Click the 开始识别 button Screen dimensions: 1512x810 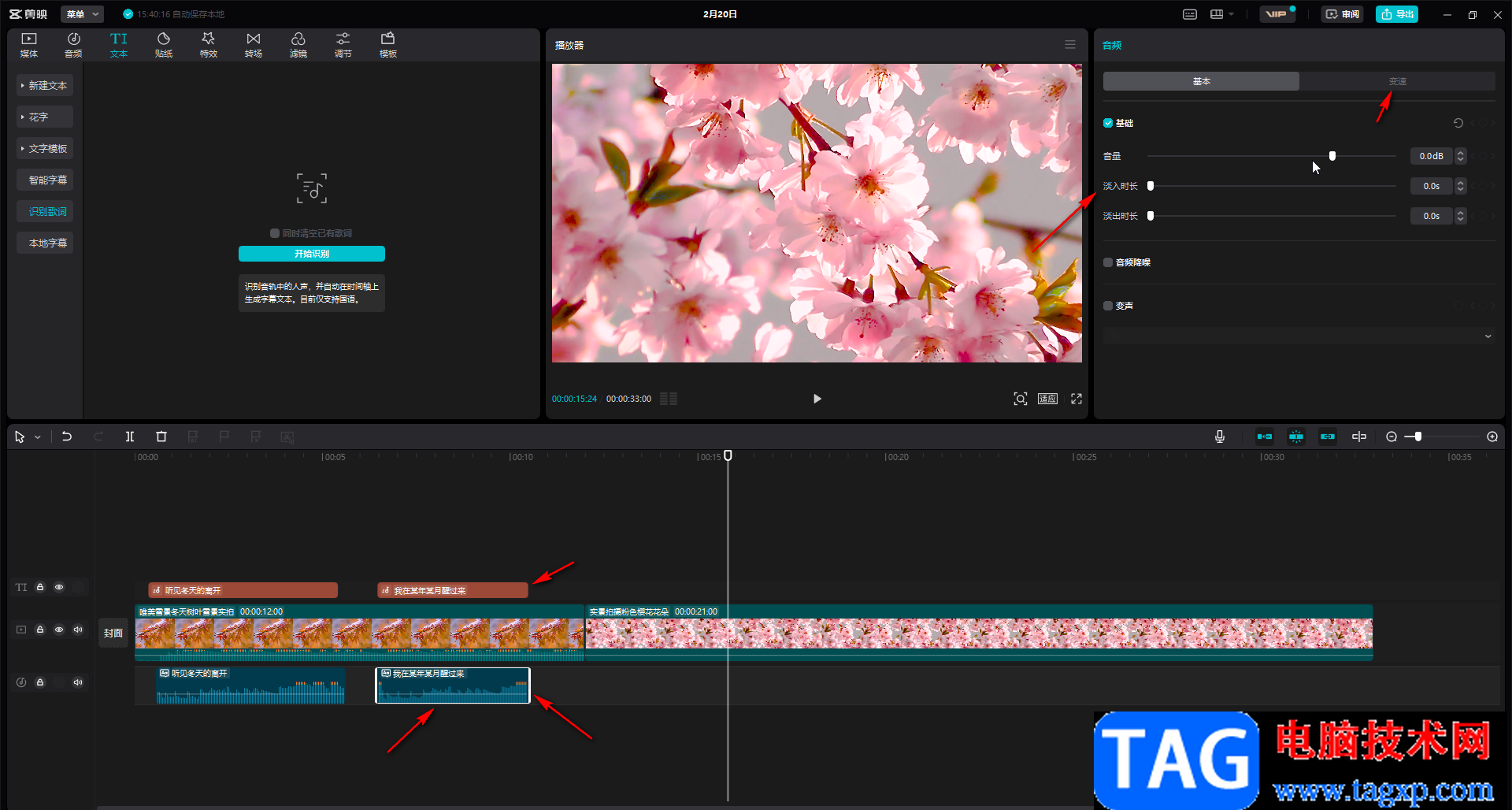pos(312,254)
